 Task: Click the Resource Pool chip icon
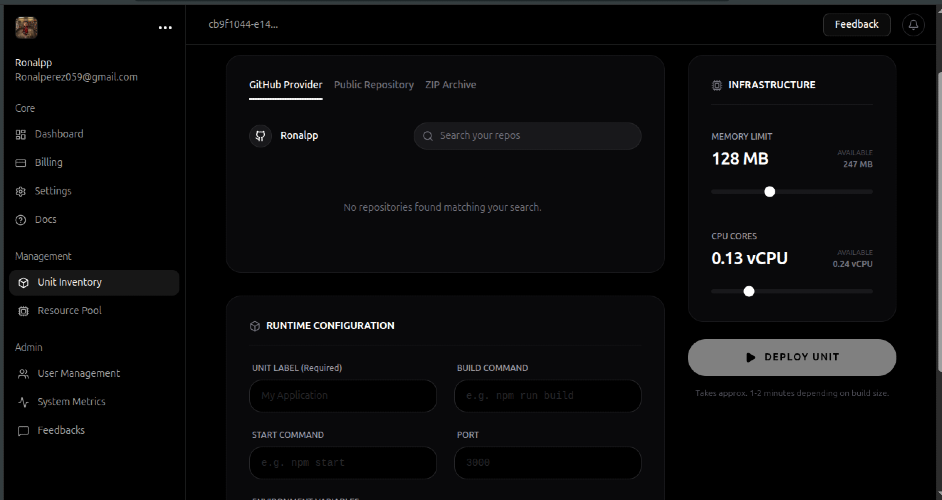24,311
